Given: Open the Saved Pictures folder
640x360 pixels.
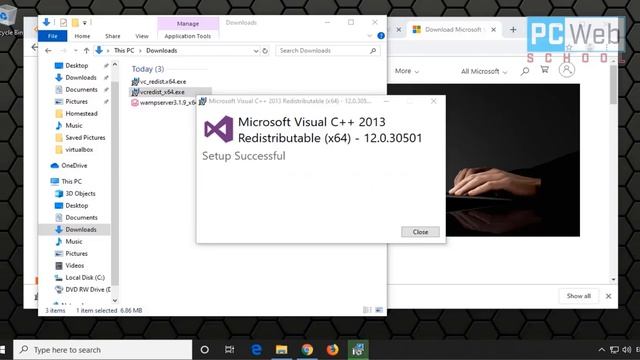Looking at the screenshot, I should pos(85,138).
